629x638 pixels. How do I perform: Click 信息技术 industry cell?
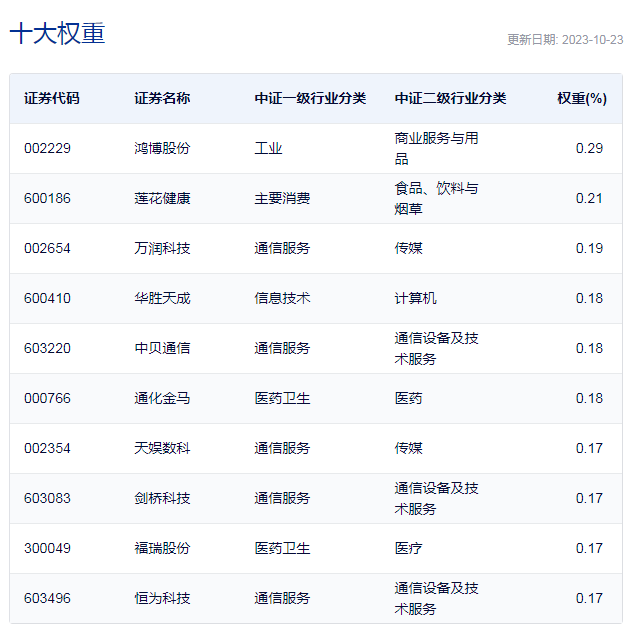(282, 298)
